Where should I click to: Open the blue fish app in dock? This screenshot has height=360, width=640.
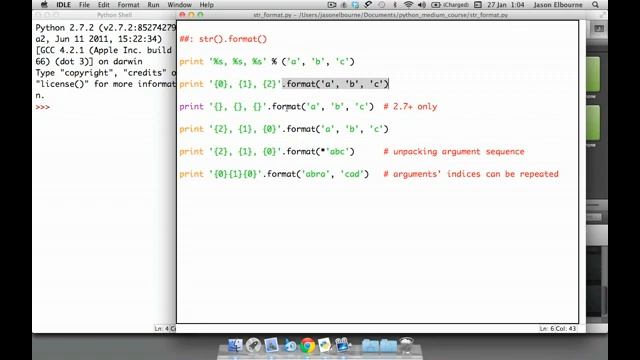point(290,345)
